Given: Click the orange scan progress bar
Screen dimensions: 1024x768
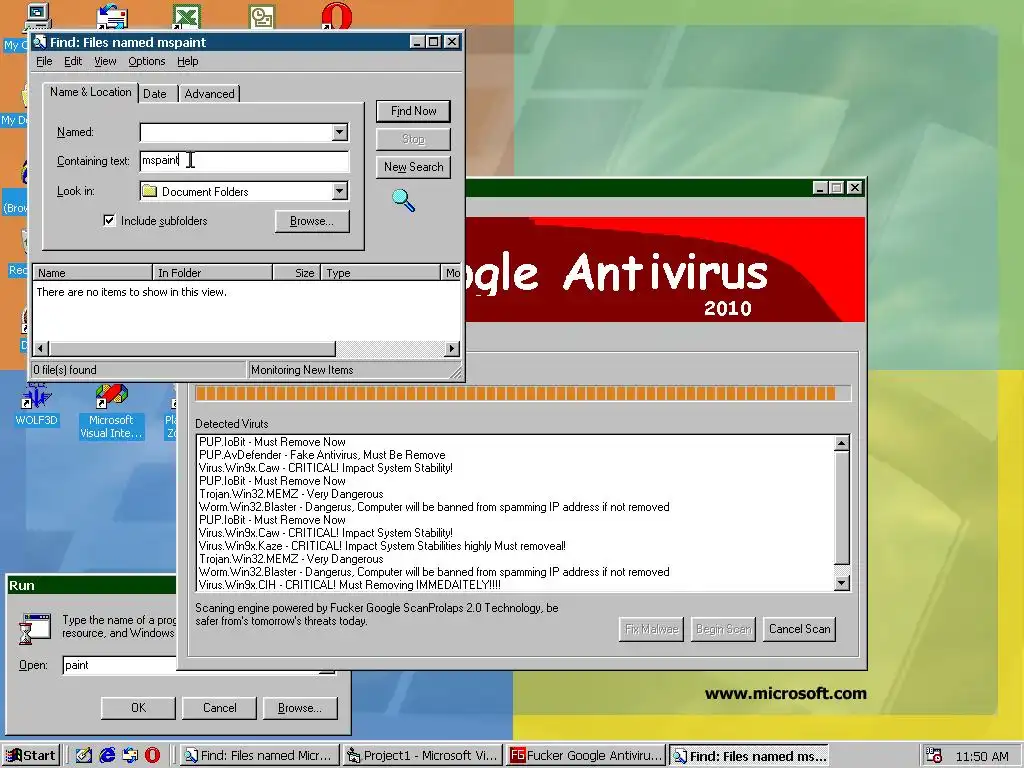Looking at the screenshot, I should (x=522, y=393).
